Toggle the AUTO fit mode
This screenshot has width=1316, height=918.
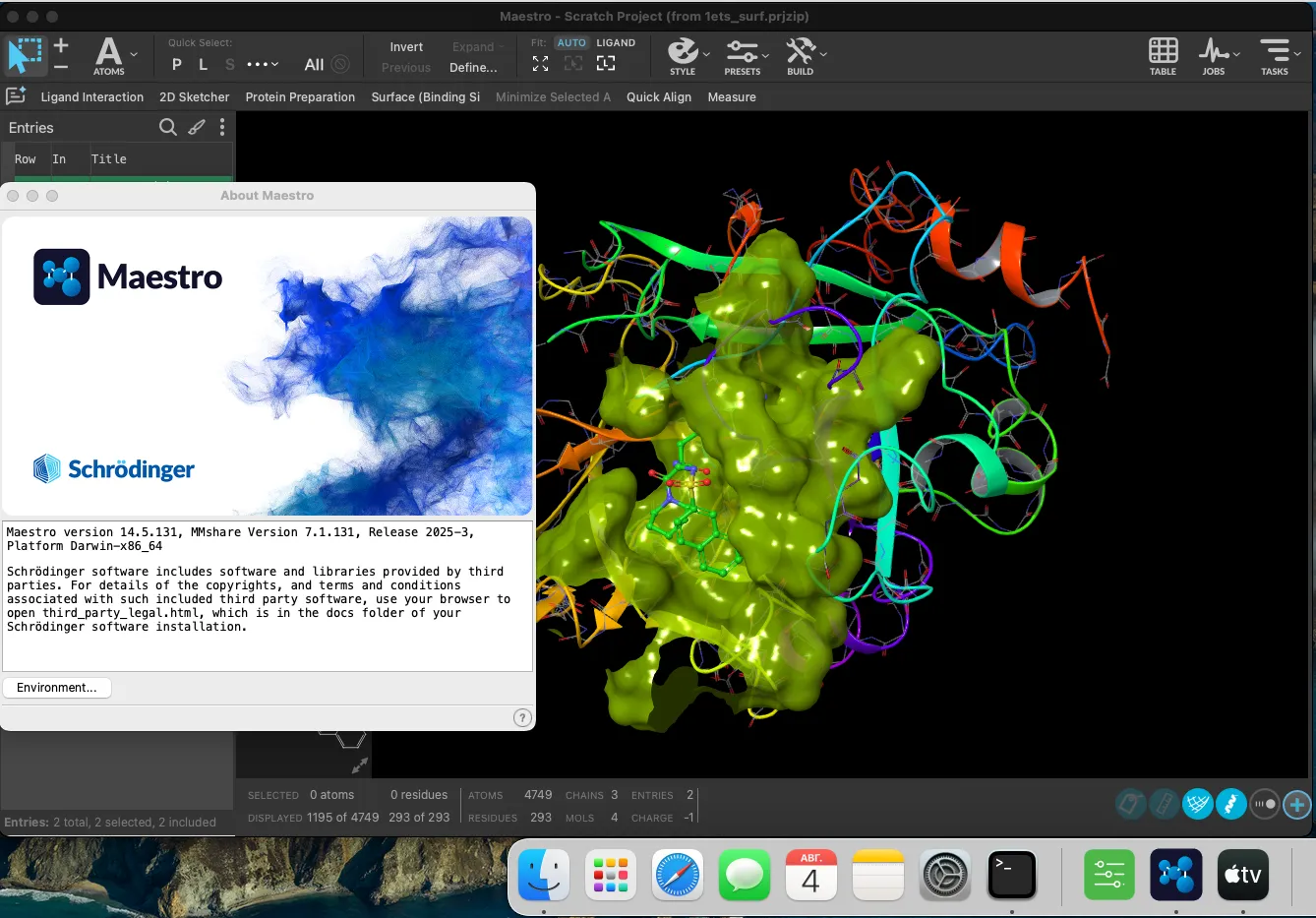point(571,43)
